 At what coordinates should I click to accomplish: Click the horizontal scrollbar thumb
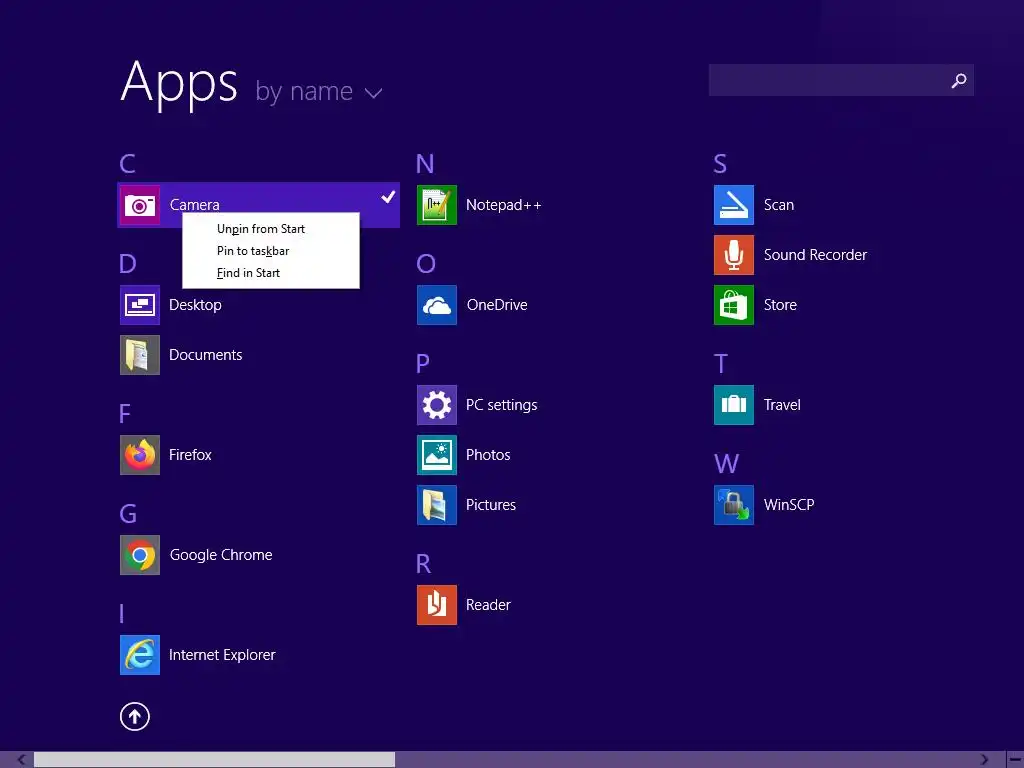[214, 760]
